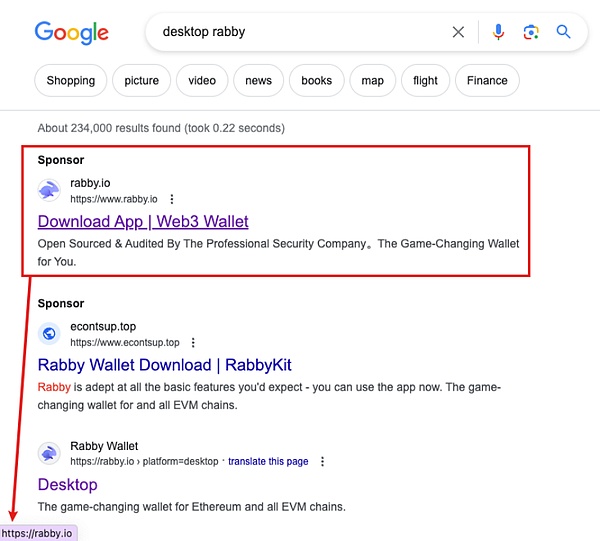The image size is (600, 541).
Task: Open 'Download App | Web3 Wallet' link
Action: 143,221
